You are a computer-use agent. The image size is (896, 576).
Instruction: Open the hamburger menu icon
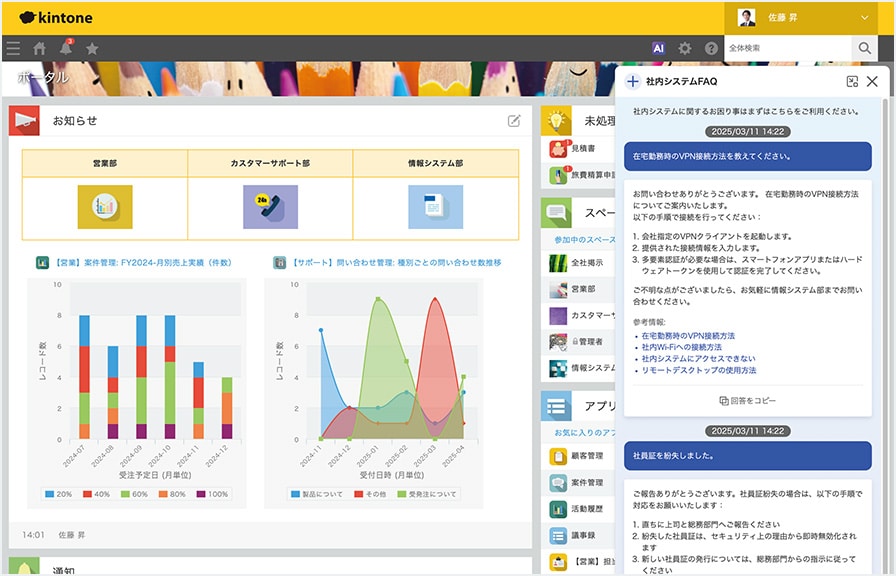pos(13,49)
